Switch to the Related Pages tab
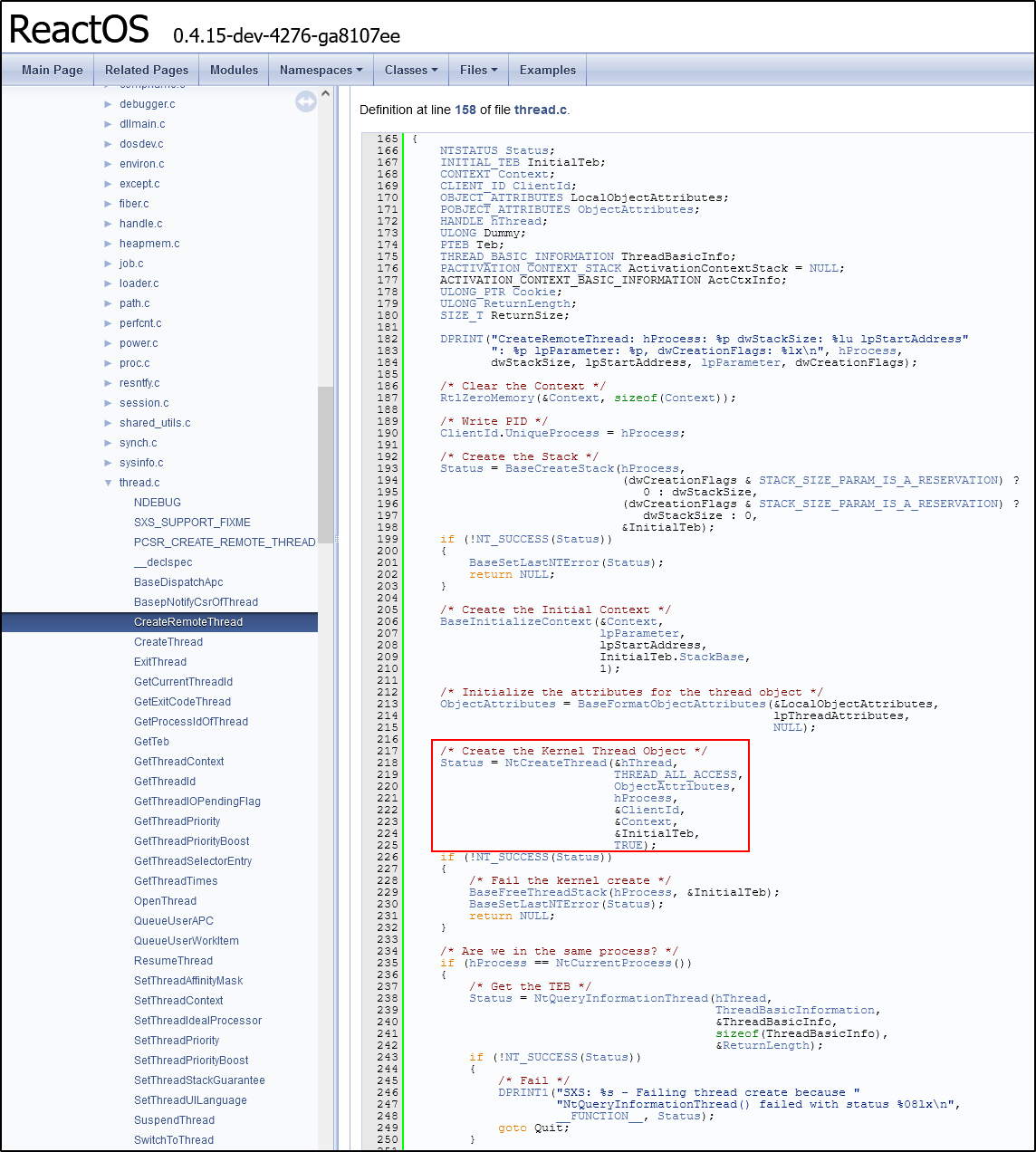The height and width of the screenshot is (1152, 1036). [x=147, y=70]
